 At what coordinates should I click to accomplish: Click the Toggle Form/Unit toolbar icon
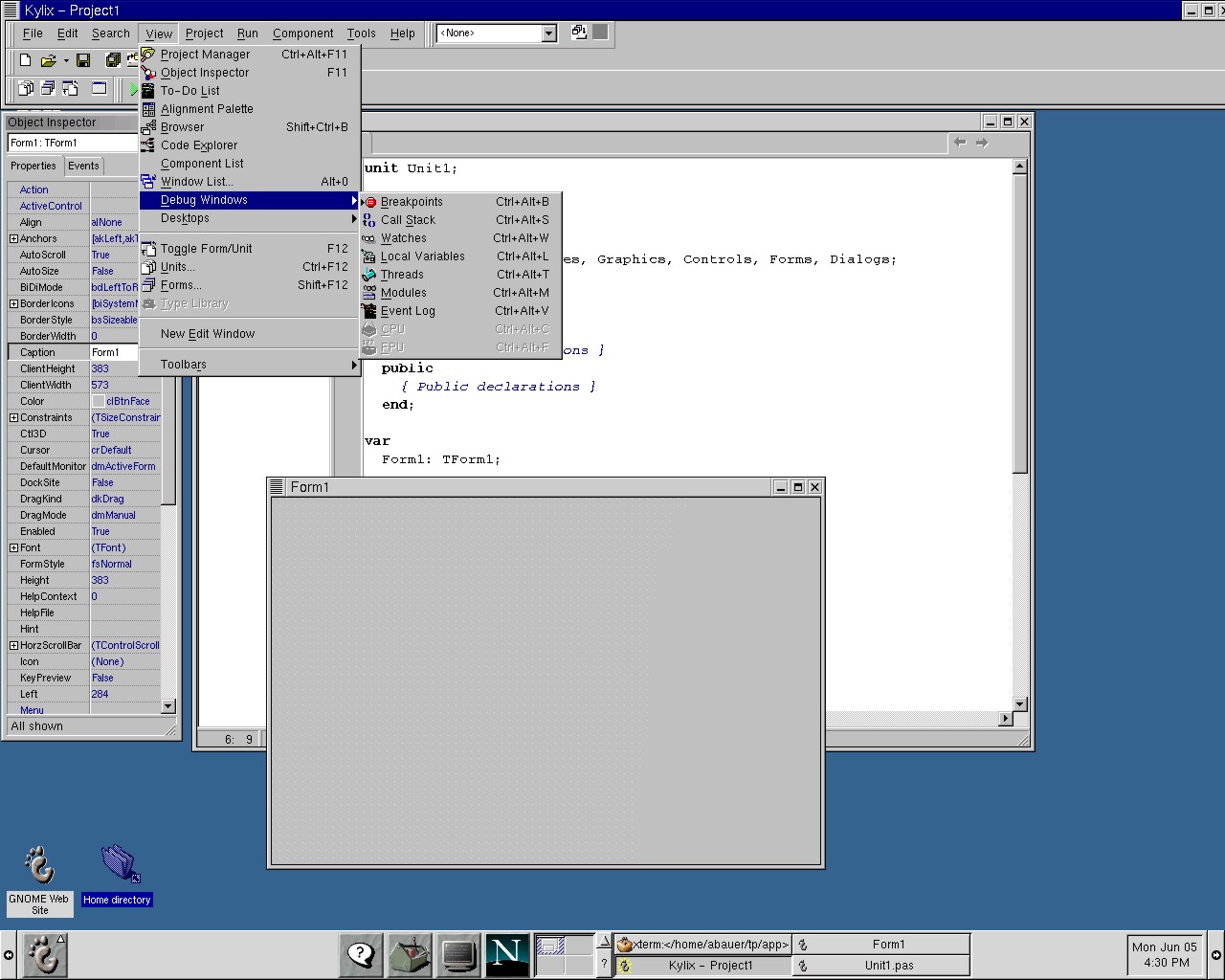pyautogui.click(x=71, y=89)
